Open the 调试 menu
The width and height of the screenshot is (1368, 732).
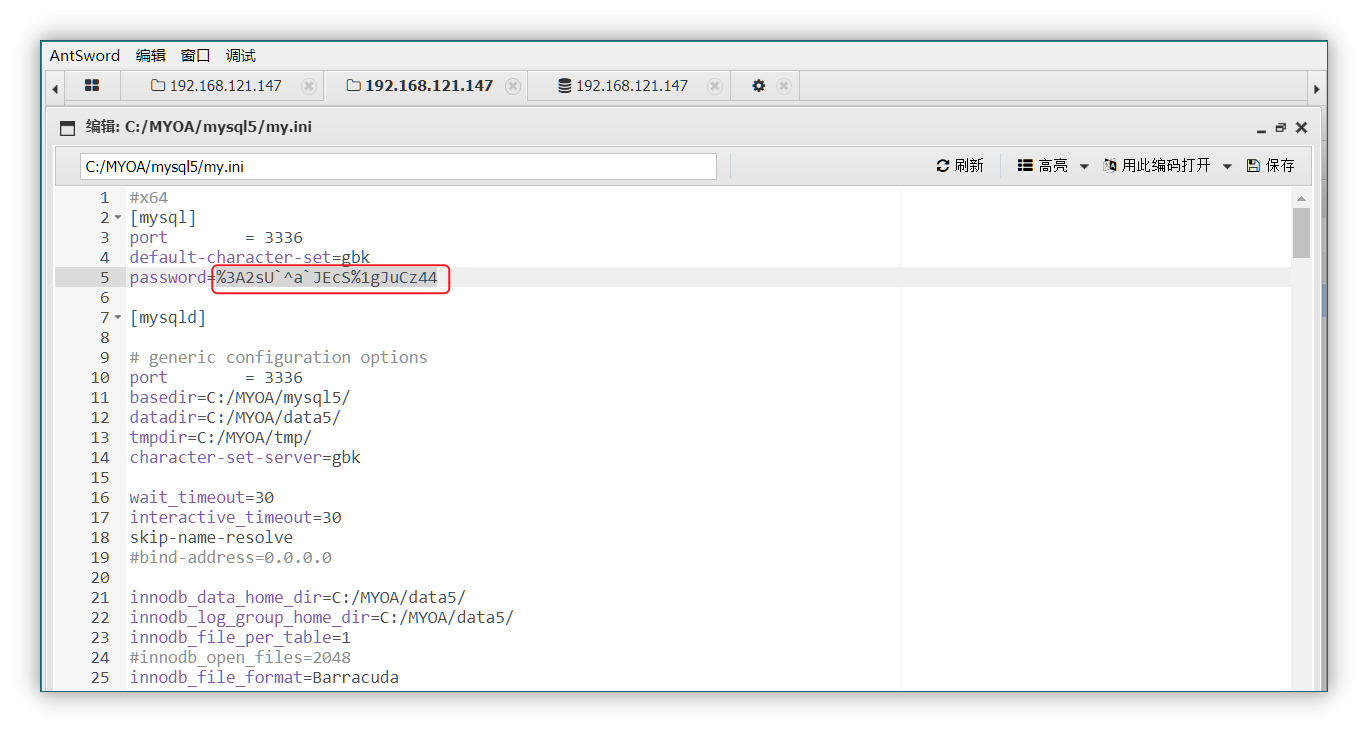pos(241,56)
